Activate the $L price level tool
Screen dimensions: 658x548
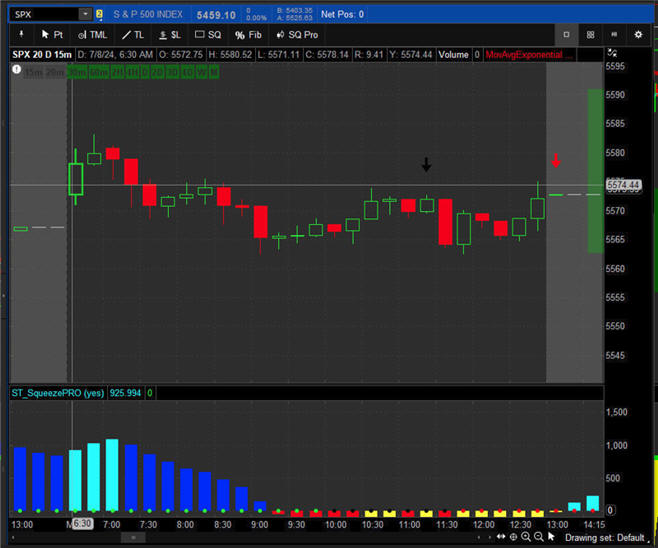(169, 34)
